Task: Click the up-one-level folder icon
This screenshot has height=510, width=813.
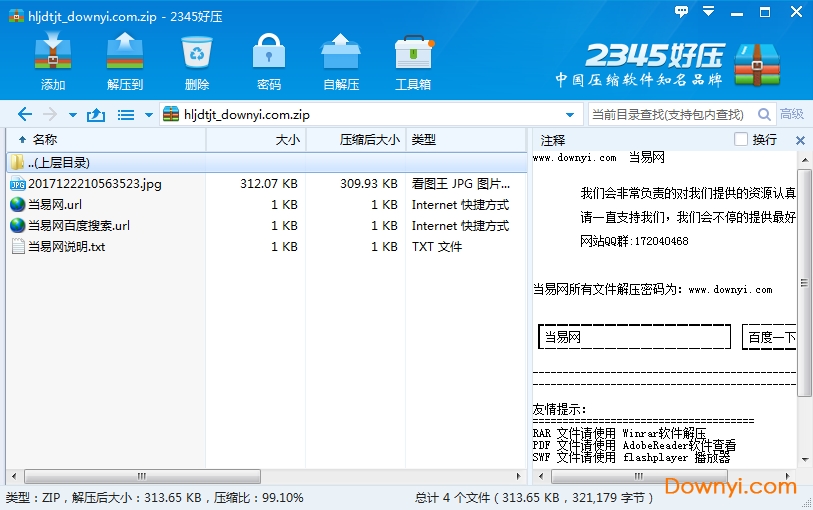Action: click(x=96, y=115)
